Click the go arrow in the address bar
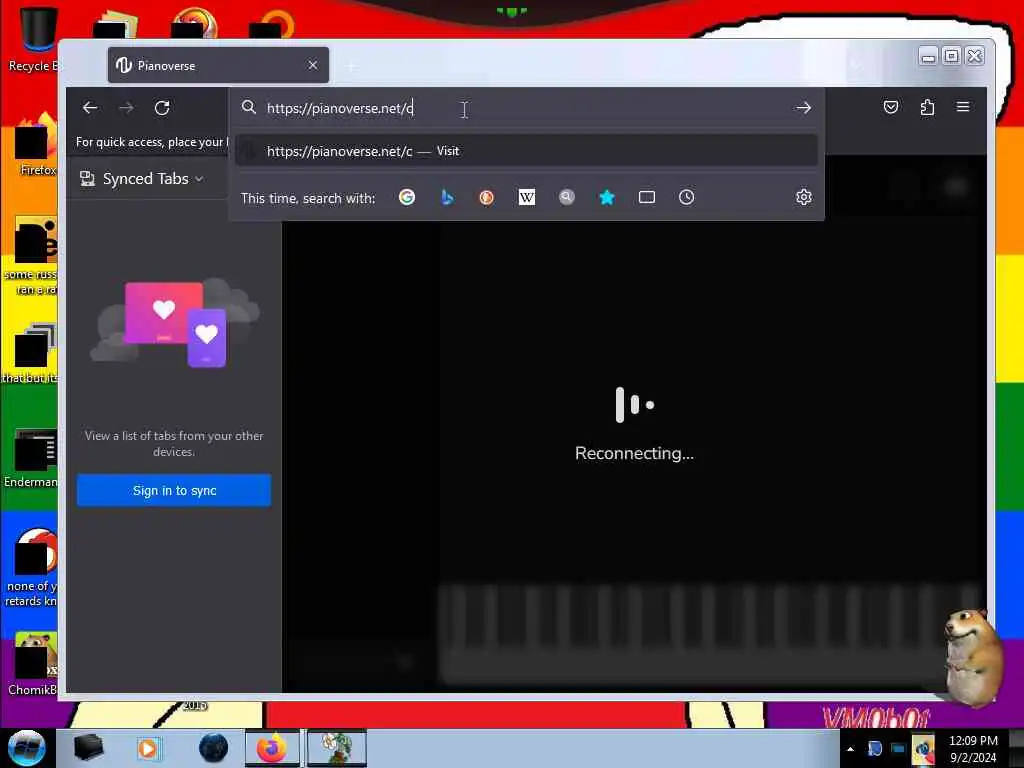1024x768 pixels. [803, 108]
